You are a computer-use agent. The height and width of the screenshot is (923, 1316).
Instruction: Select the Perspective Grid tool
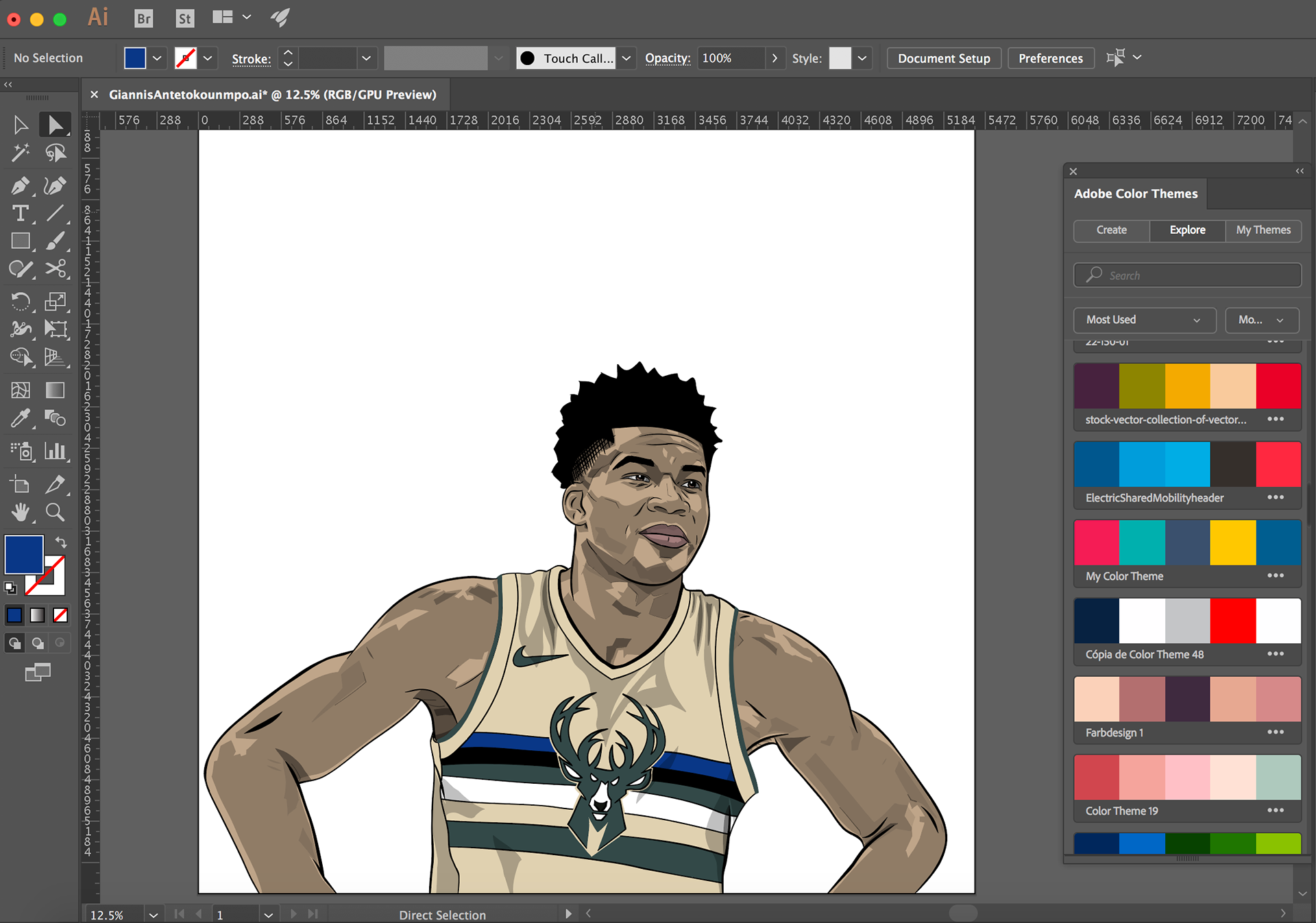[55, 357]
